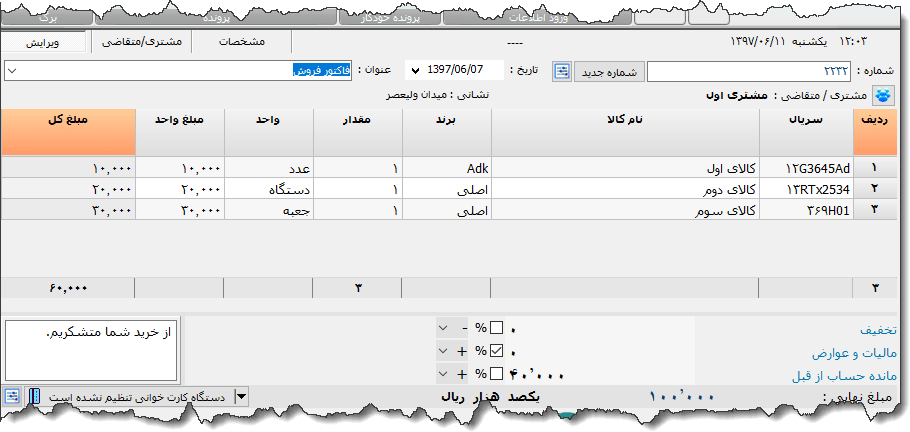Viewport: 910px width, 432px height.
Task: Click the سریال column header
Action: 806,132
